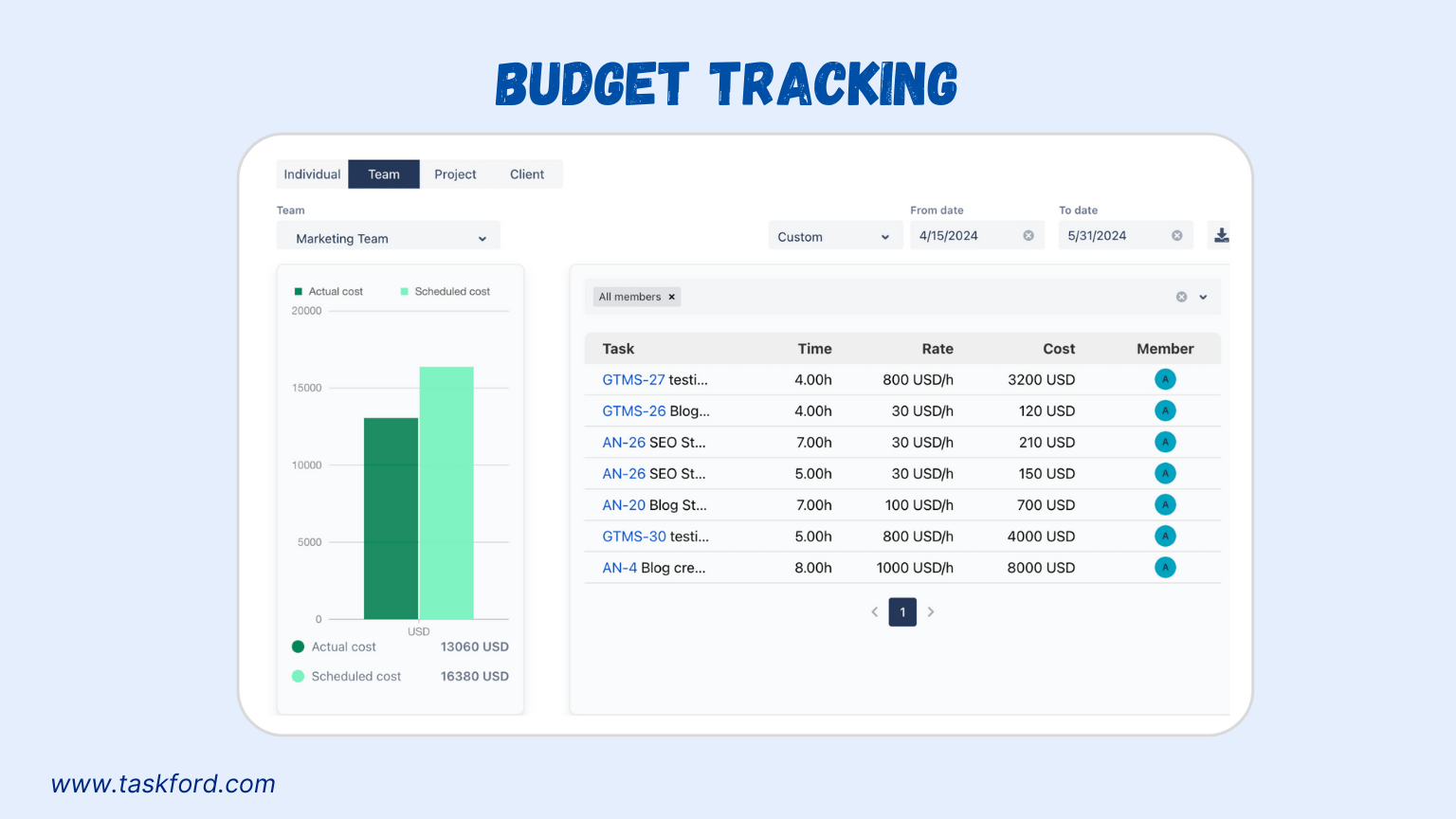Click member avatar in 150 USD row
1456x819 pixels.
1165,473
